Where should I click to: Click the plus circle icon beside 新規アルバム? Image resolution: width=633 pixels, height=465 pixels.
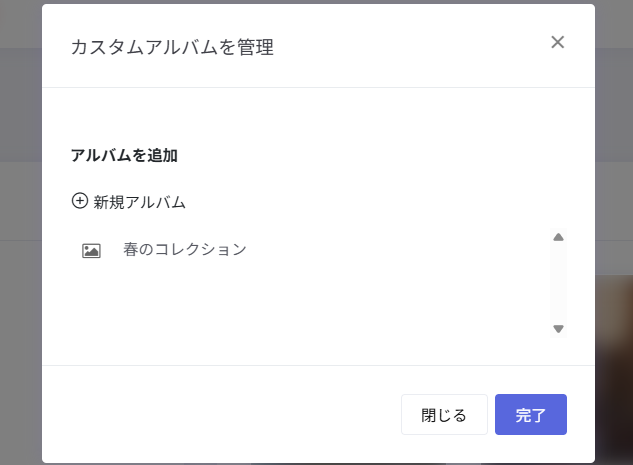click(80, 201)
